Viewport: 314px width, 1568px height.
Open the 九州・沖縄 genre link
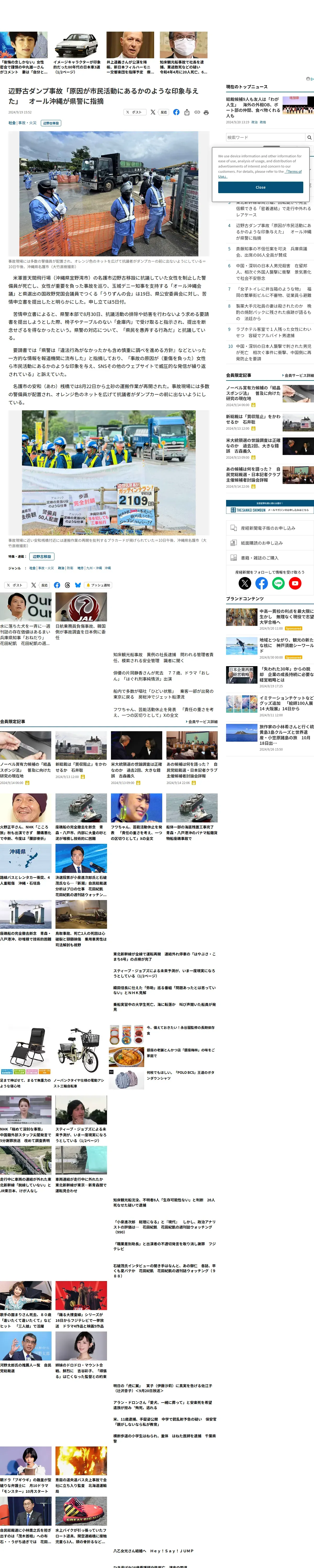coord(94,568)
